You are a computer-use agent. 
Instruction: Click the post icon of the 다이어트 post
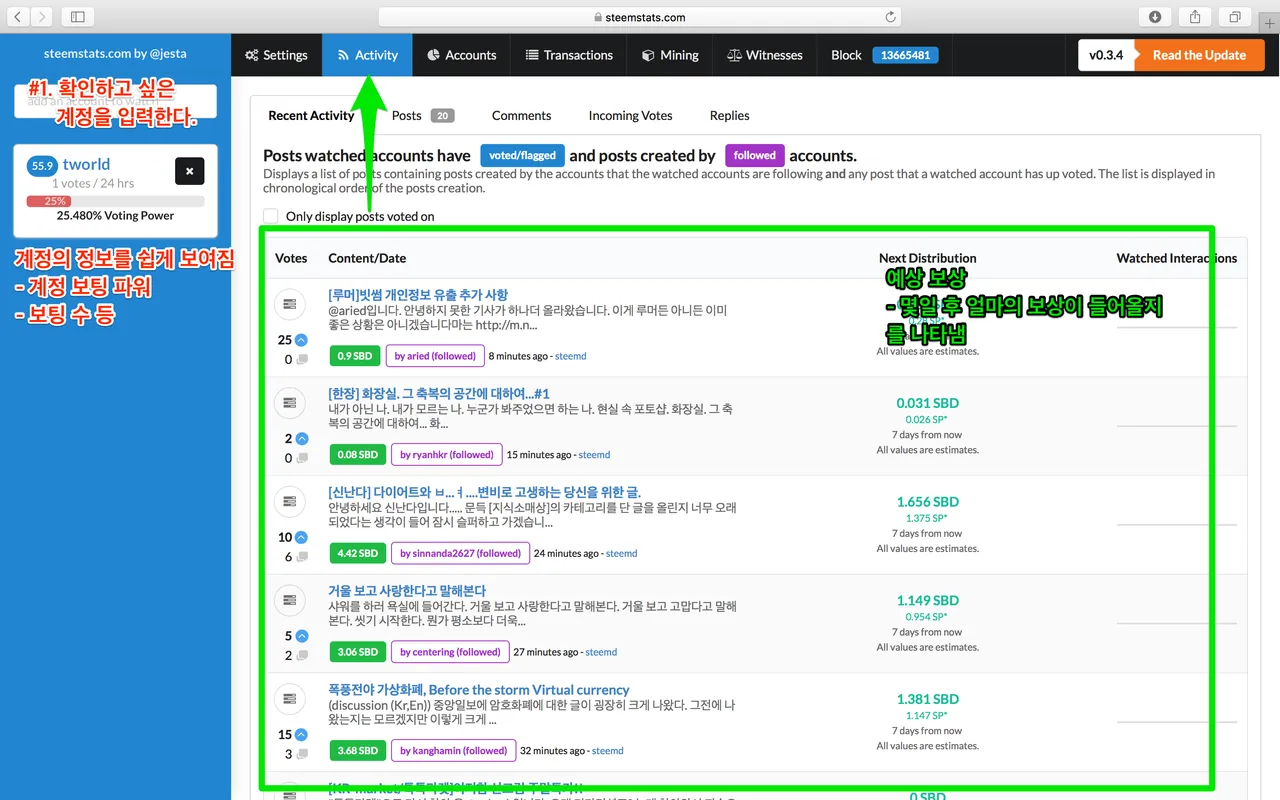coord(289,501)
